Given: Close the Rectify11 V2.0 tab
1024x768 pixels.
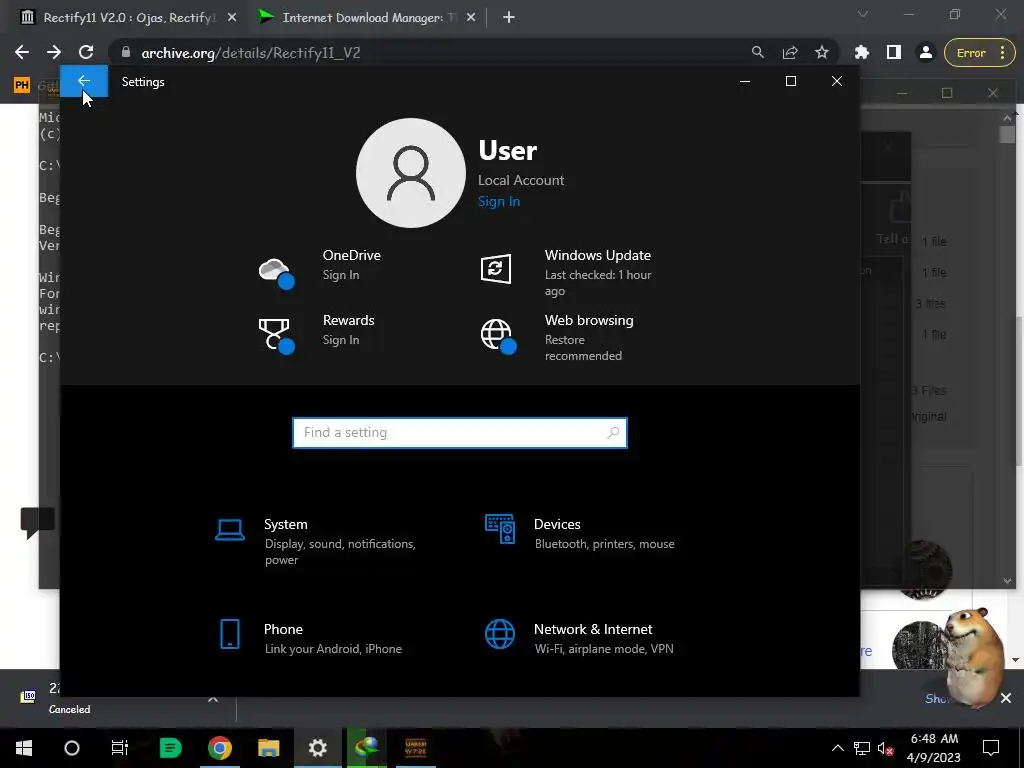Looking at the screenshot, I should click(232, 18).
